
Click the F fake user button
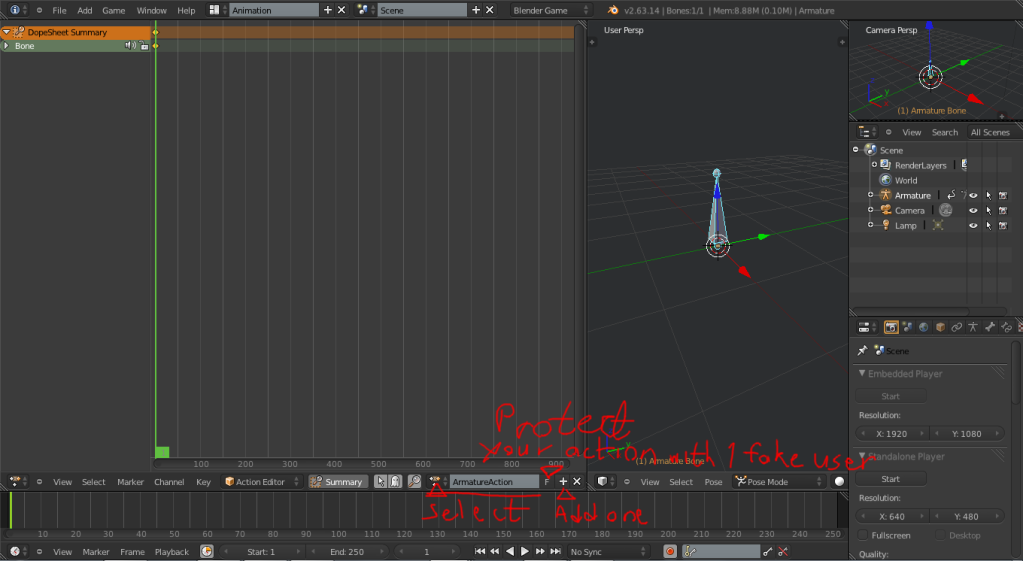[547, 481]
